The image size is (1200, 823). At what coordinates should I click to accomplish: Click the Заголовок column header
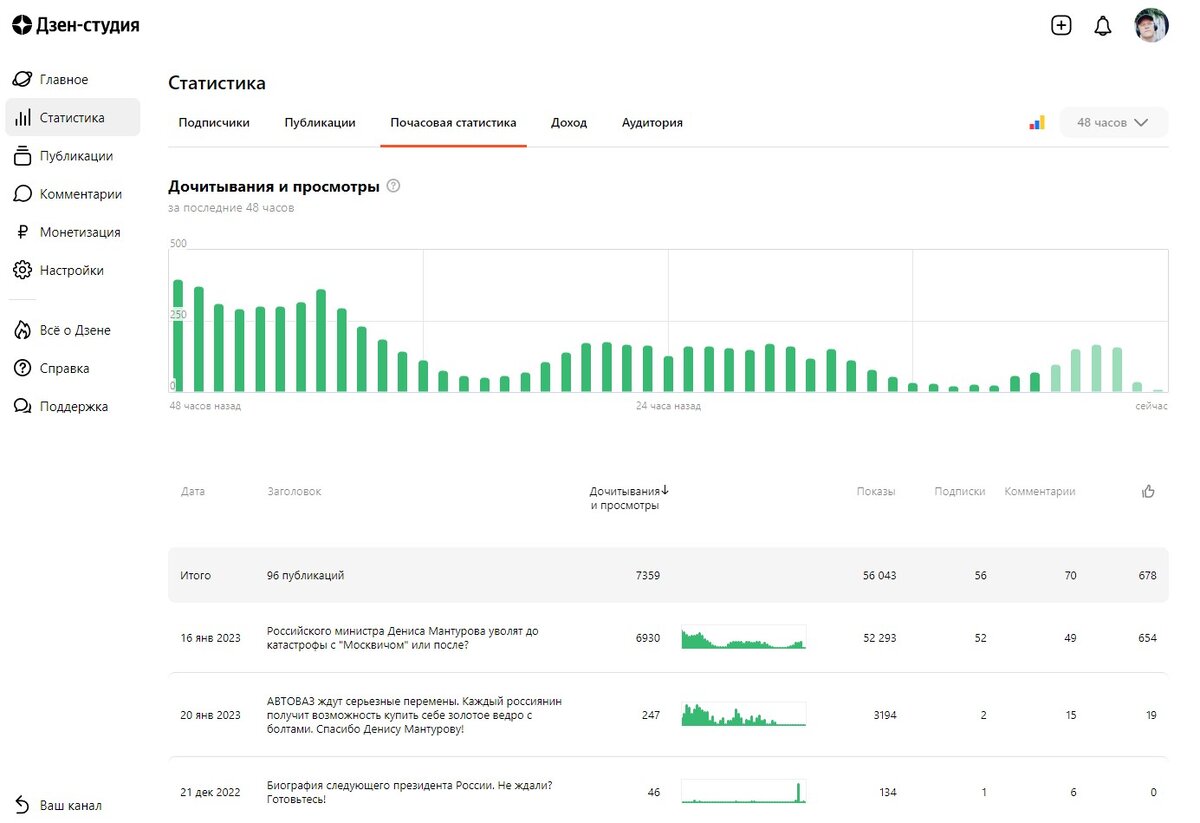[294, 491]
